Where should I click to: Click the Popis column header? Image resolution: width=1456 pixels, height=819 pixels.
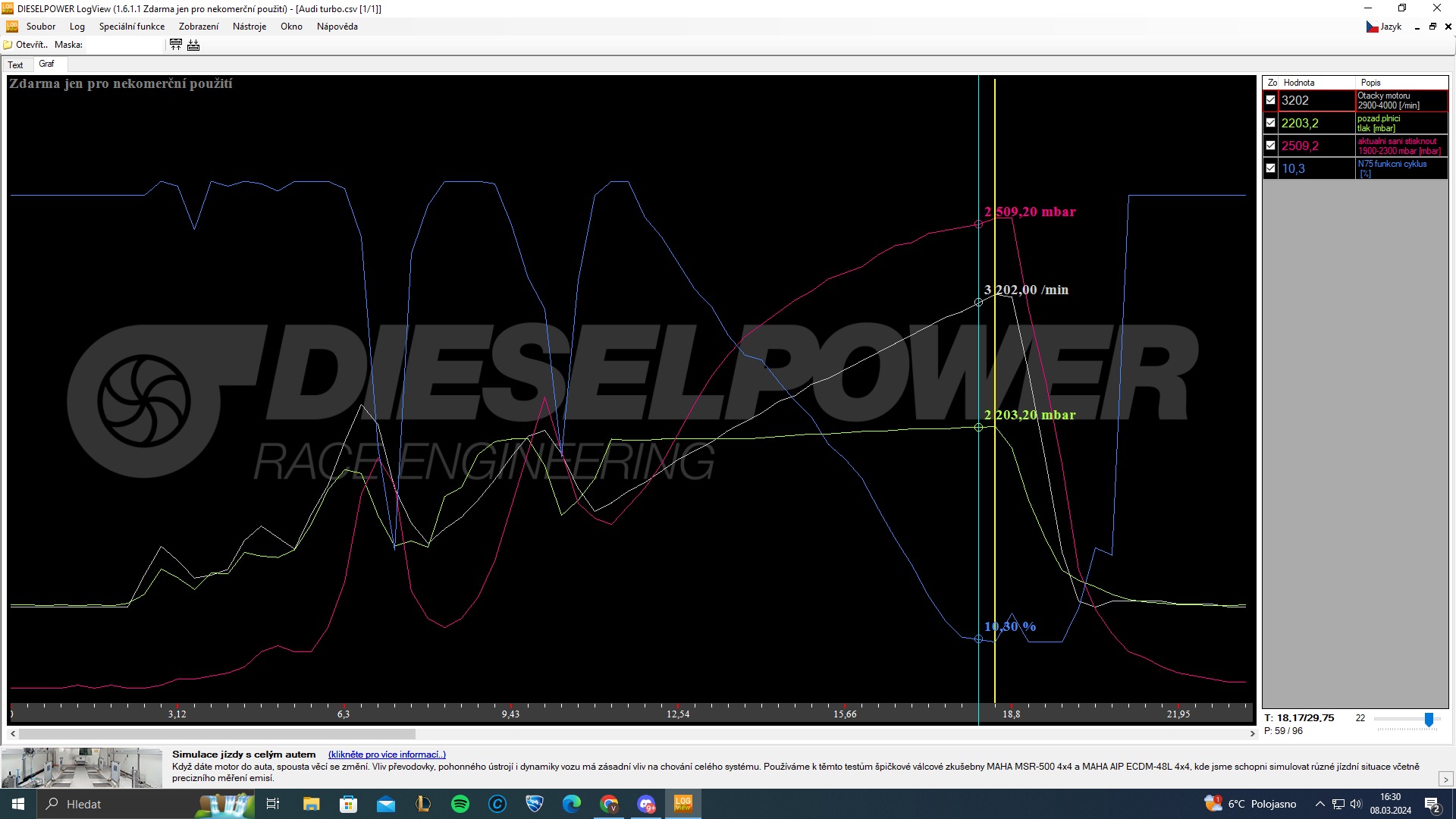(x=1401, y=83)
